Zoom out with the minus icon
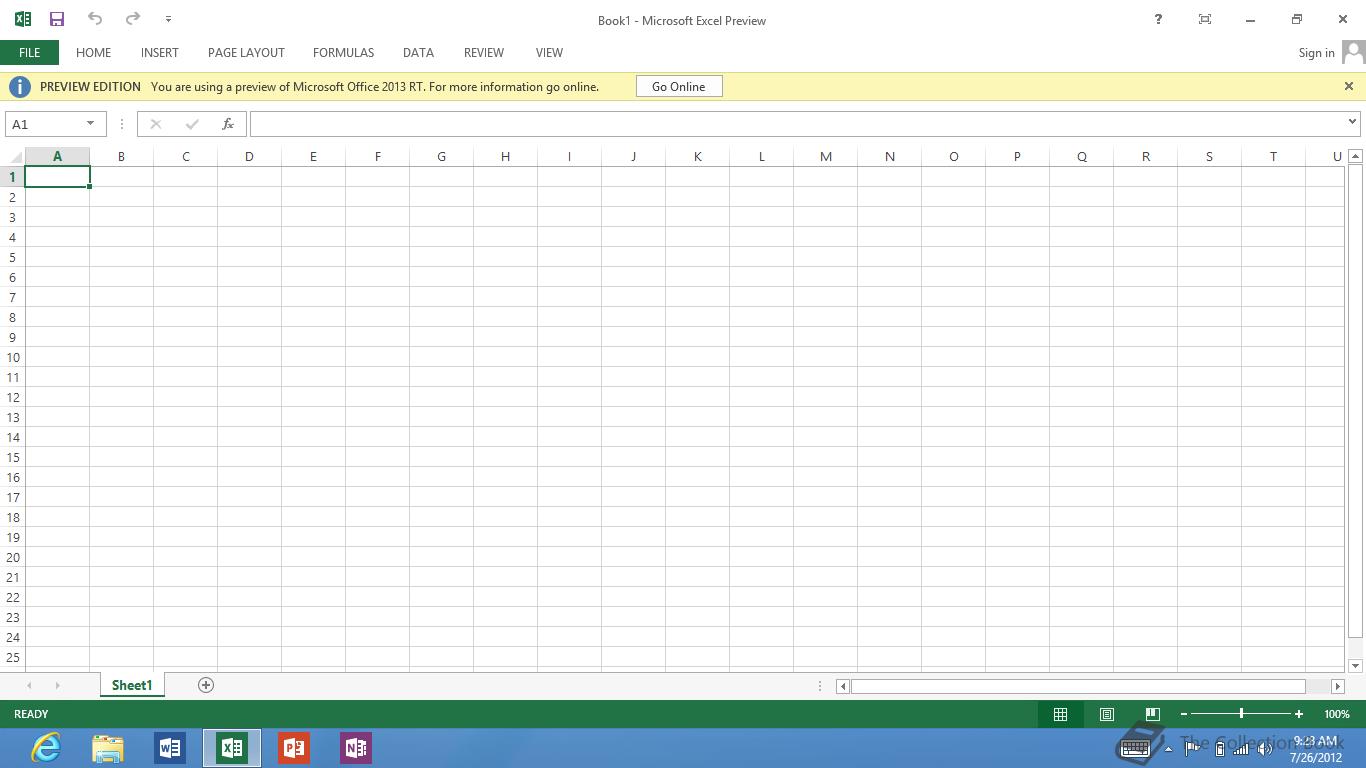Image resolution: width=1366 pixels, height=768 pixels. [x=1184, y=714]
